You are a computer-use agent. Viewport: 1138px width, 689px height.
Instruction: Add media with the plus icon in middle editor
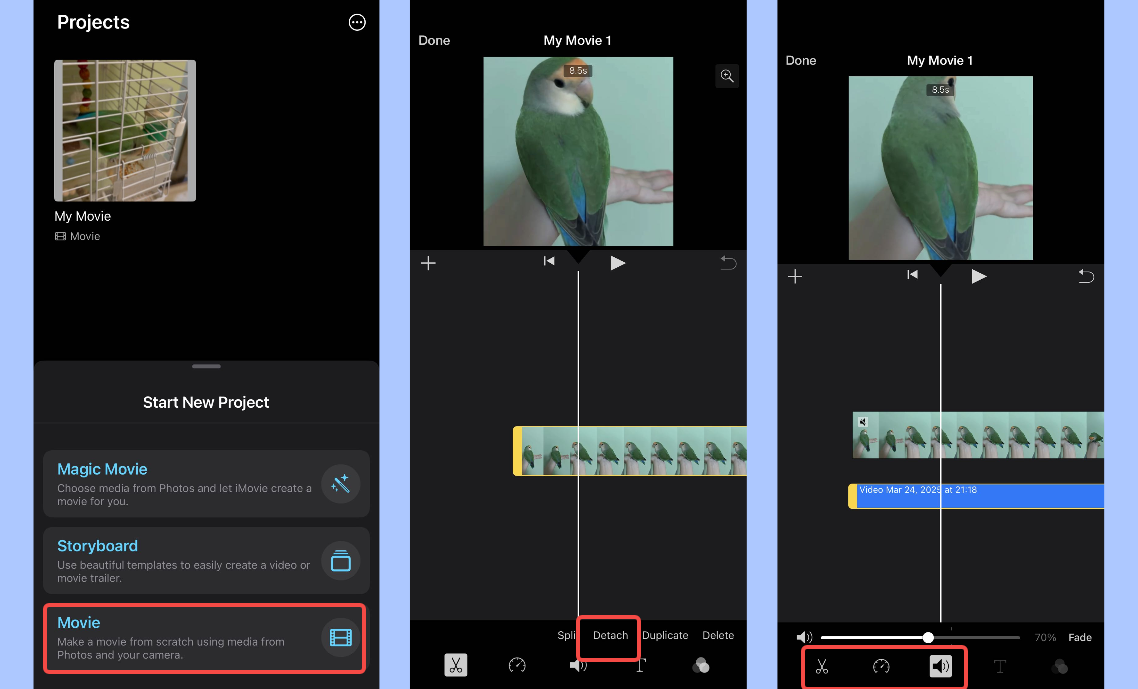coord(428,263)
